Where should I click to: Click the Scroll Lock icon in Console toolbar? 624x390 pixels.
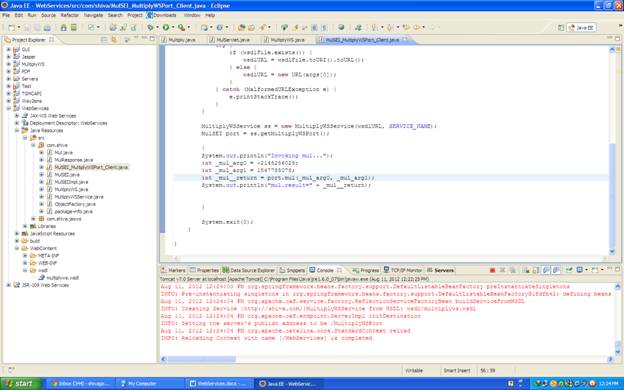coord(536,270)
